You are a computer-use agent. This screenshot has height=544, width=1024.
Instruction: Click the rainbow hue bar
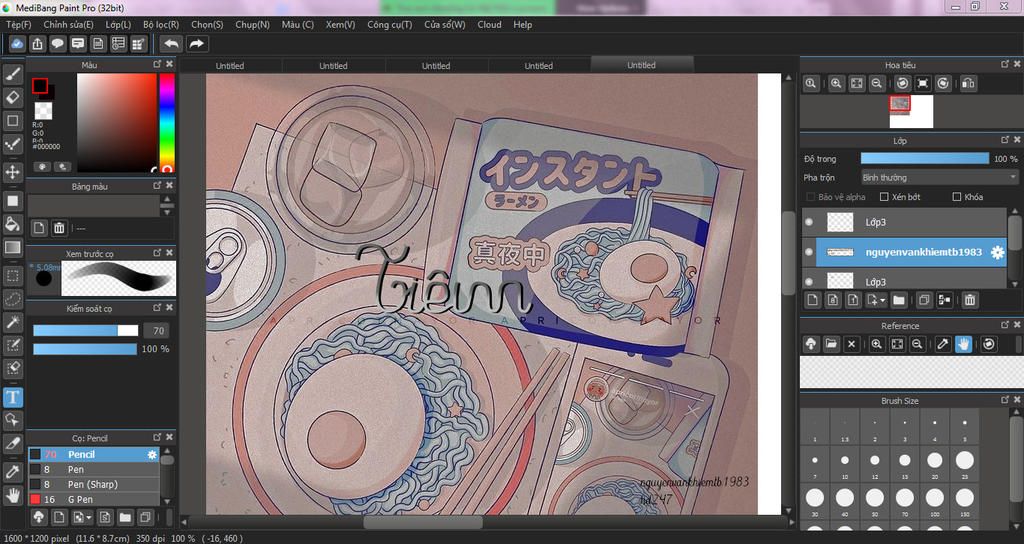[x=167, y=122]
